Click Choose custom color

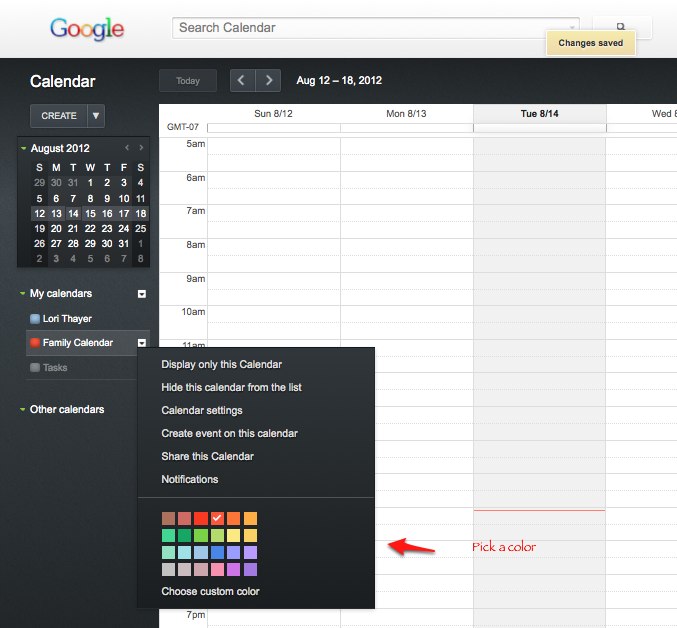pos(210,591)
